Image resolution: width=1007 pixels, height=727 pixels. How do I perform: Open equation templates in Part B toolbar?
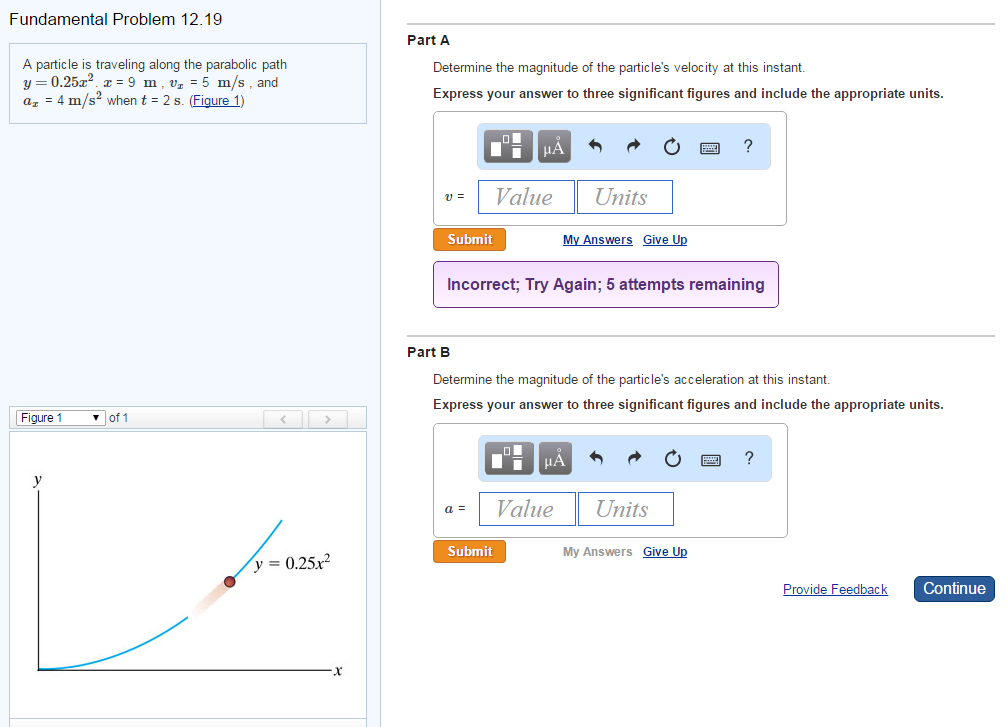coord(507,458)
